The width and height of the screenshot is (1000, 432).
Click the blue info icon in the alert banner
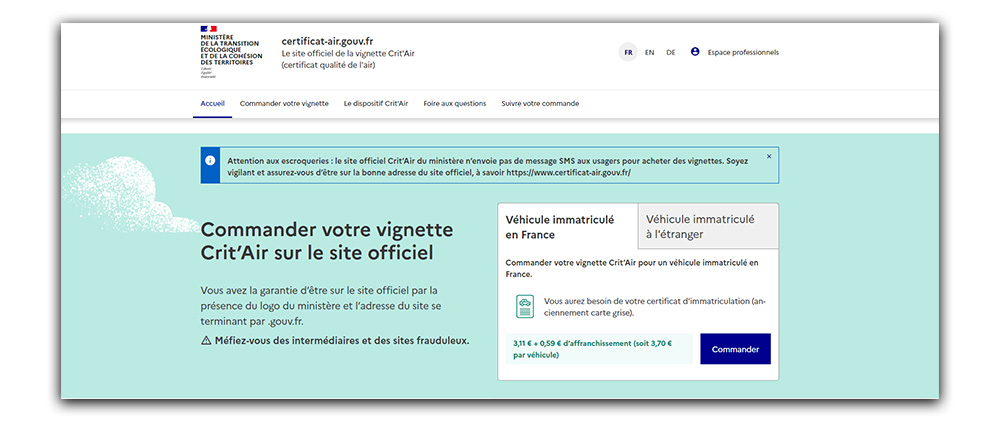tap(210, 161)
